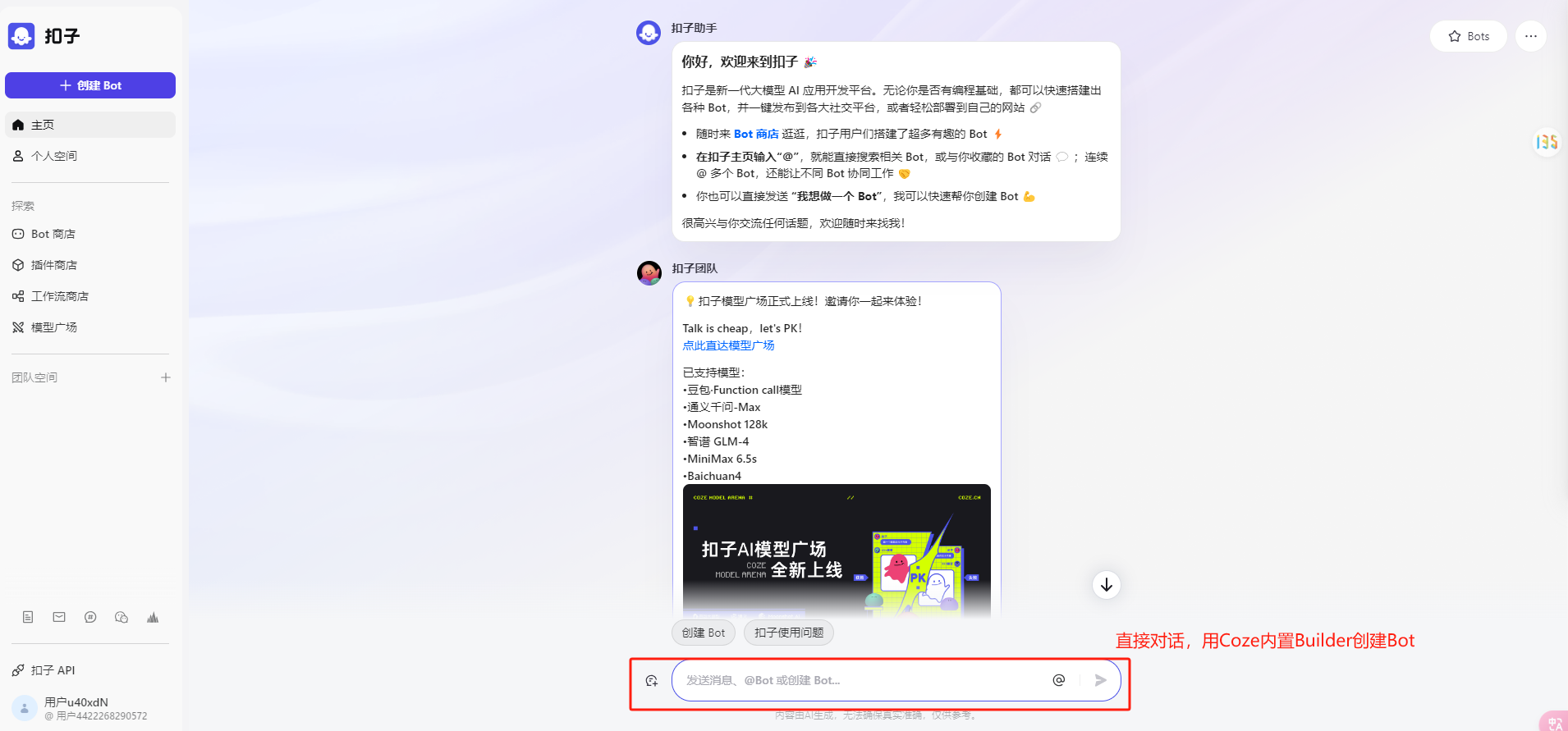Image resolution: width=1568 pixels, height=731 pixels.
Task: Click the Moonshot 128k model line
Action: click(x=726, y=424)
